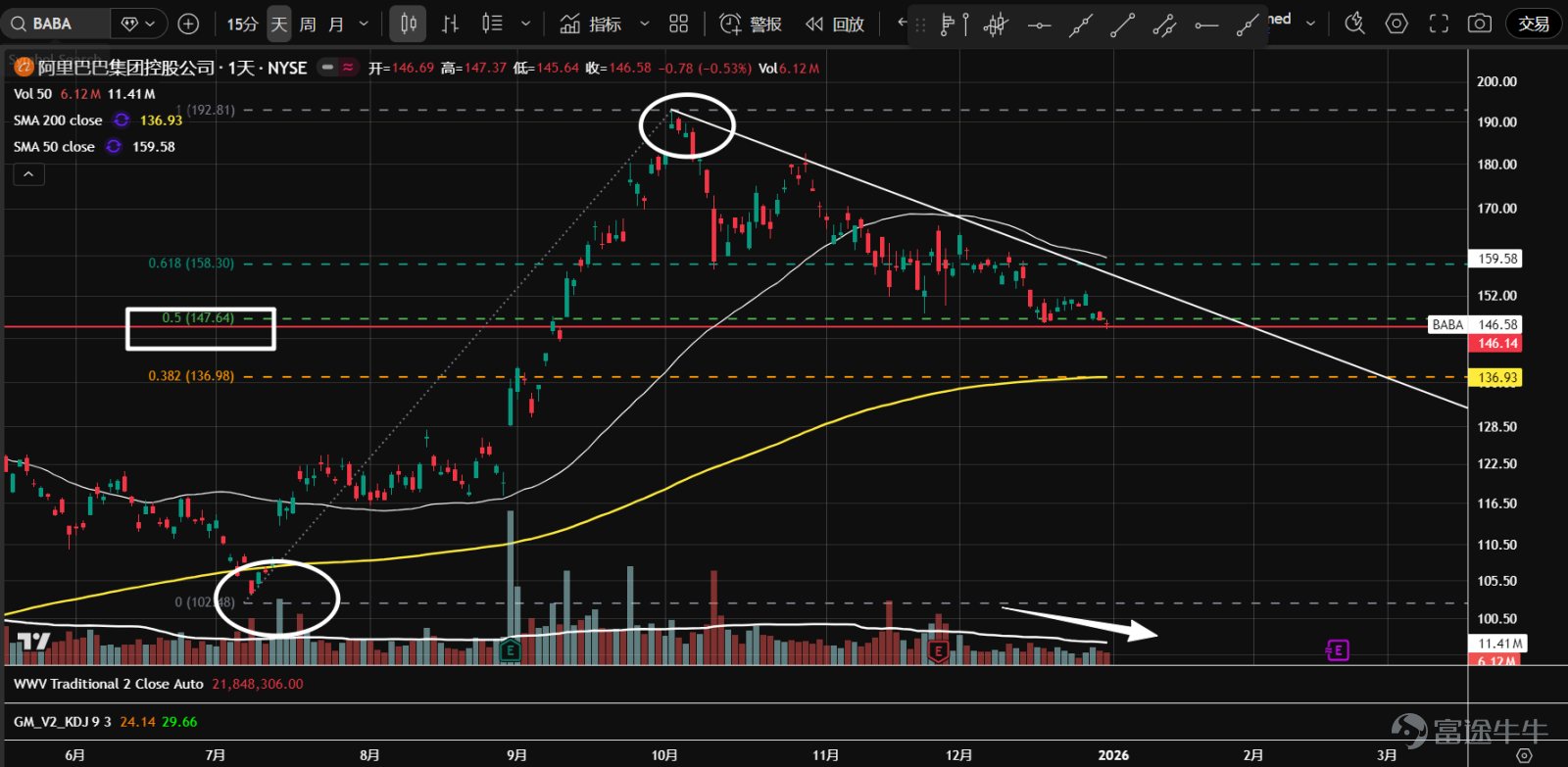Select the parallel channel drawing tool

click(1164, 25)
